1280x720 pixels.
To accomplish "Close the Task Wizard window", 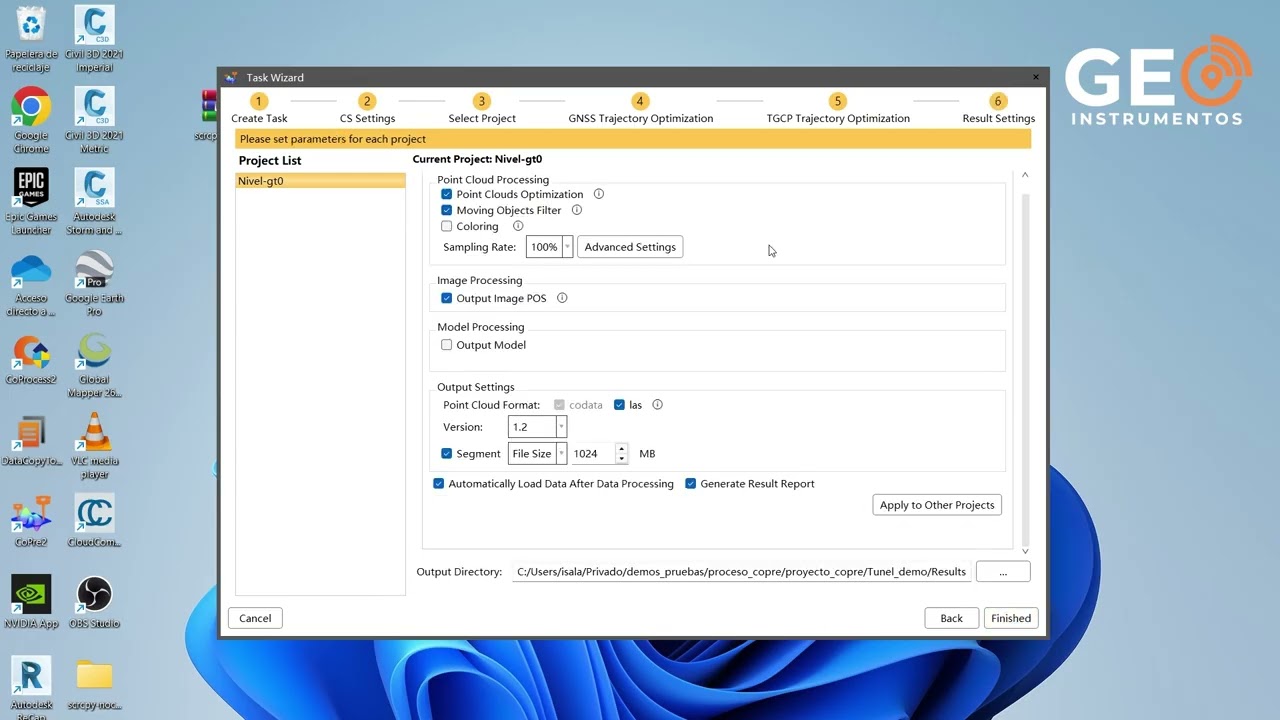I will [x=1036, y=77].
